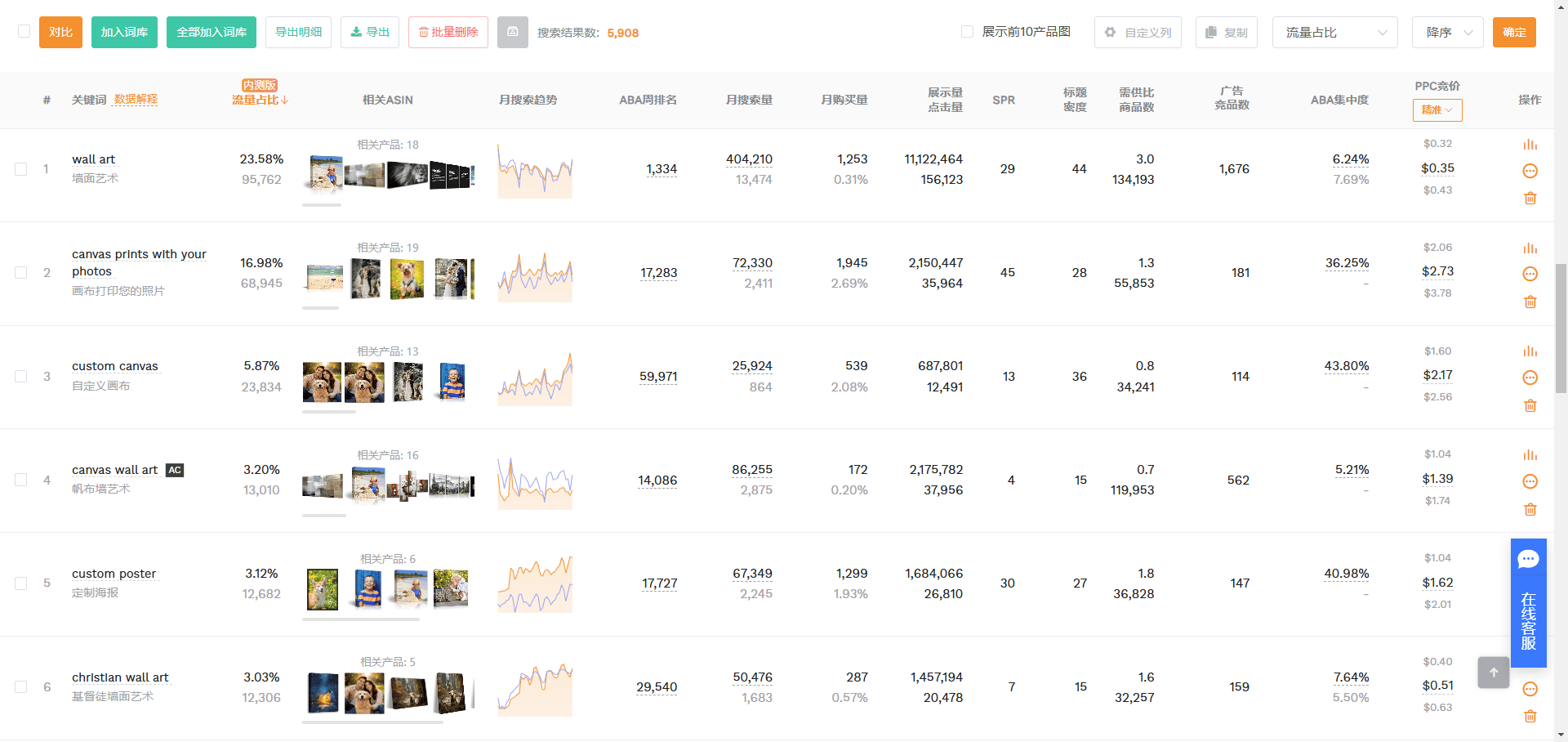Tick the checkbox for custom poster row
Screen dimensions: 1568x742
pyautogui.click(x=21, y=583)
